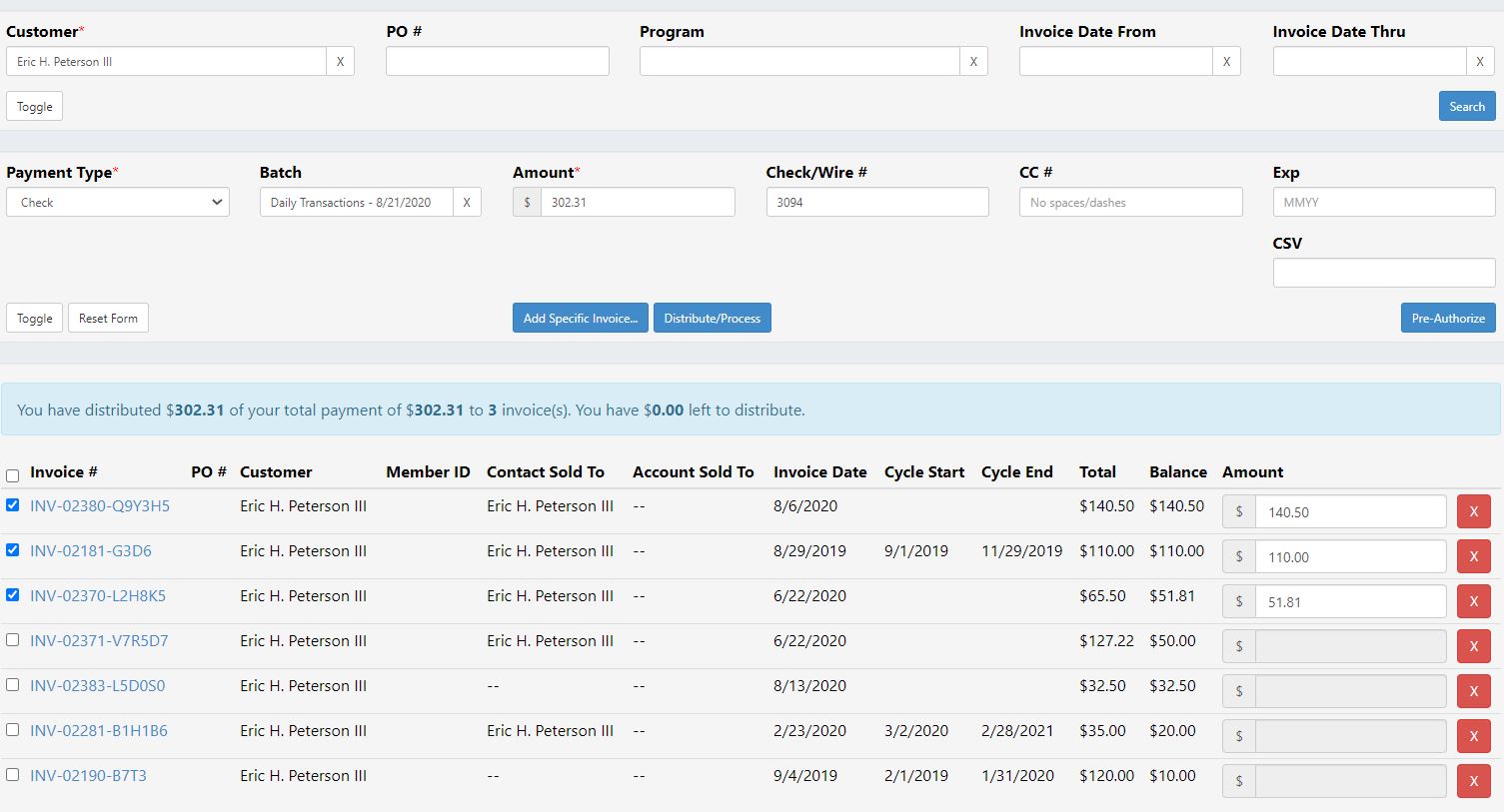Toggle the select-all invoices header checkbox
1504x812 pixels.
pyautogui.click(x=13, y=475)
